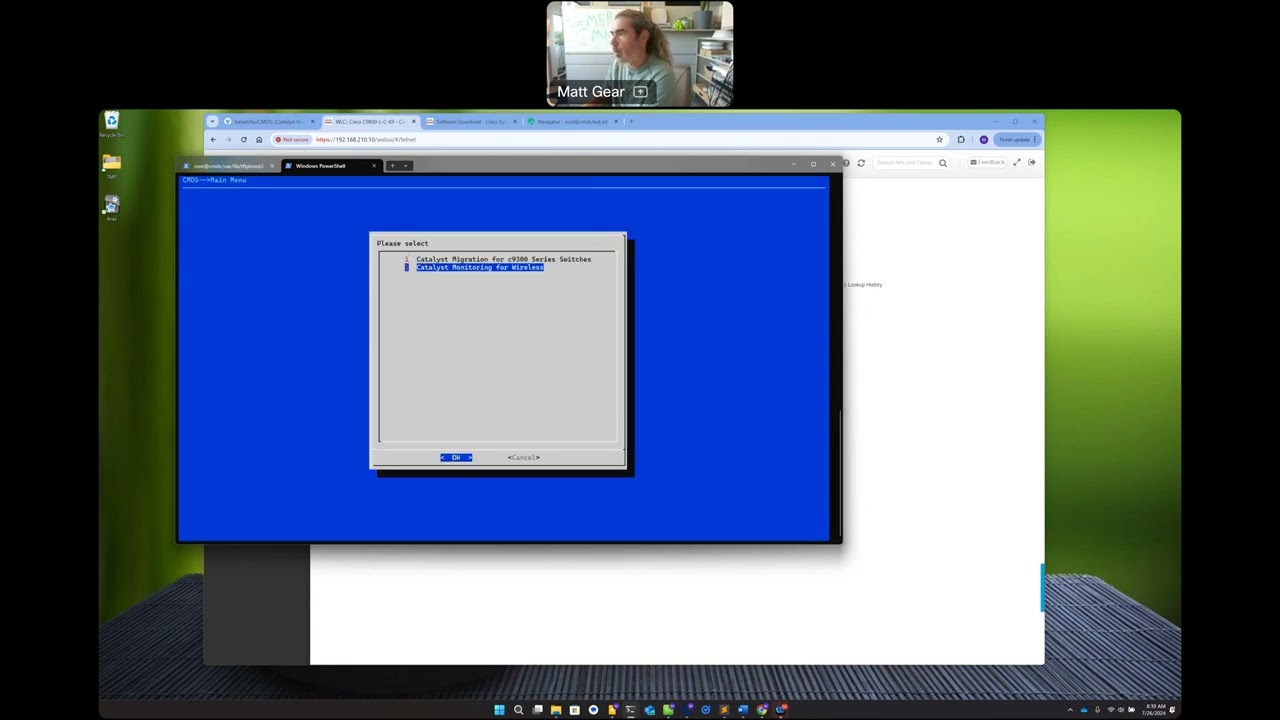Open Chrome home page button
Viewport: 1280px width, 720px height.
[259, 140]
